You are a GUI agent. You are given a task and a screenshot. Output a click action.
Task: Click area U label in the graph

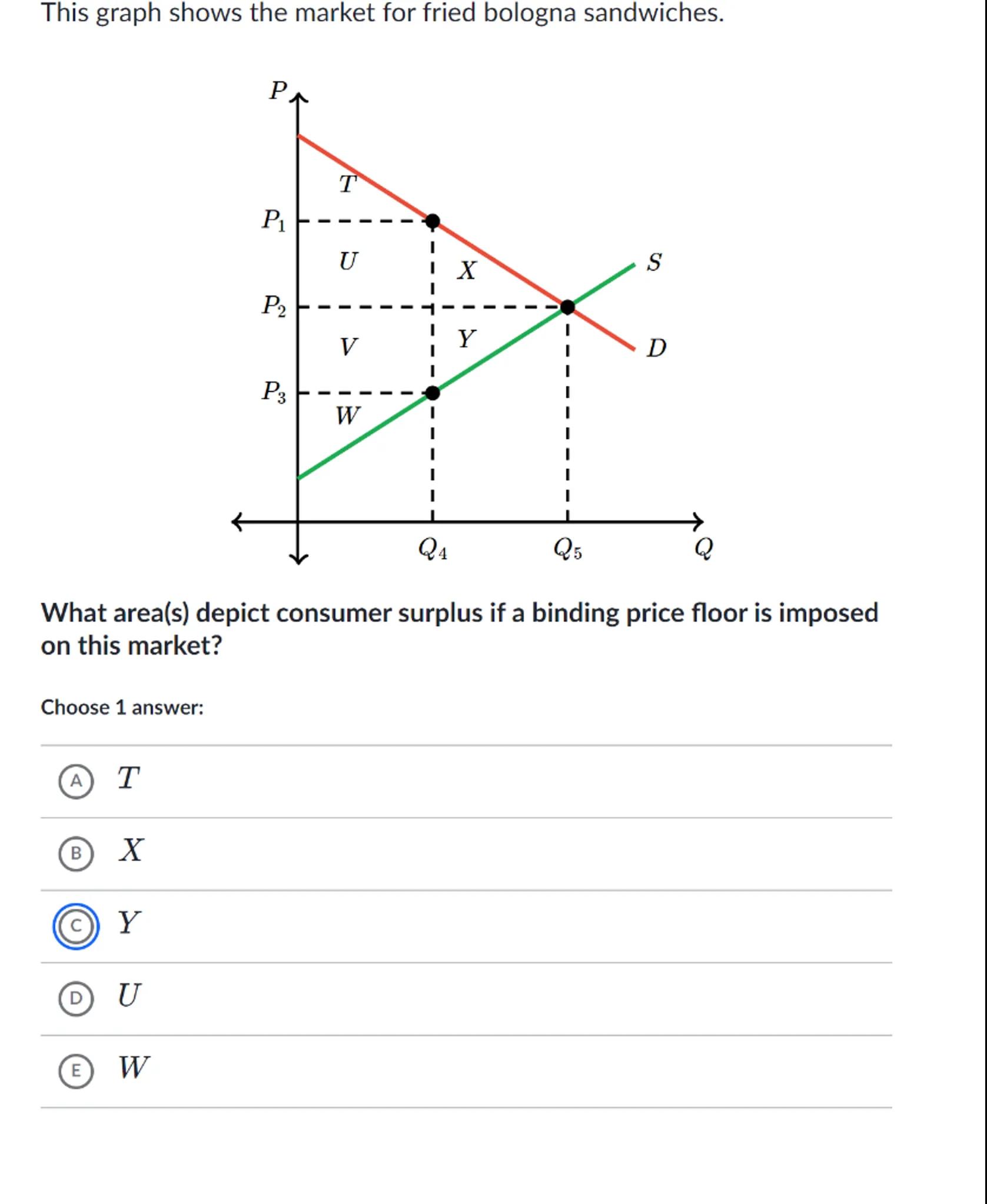[x=348, y=261]
